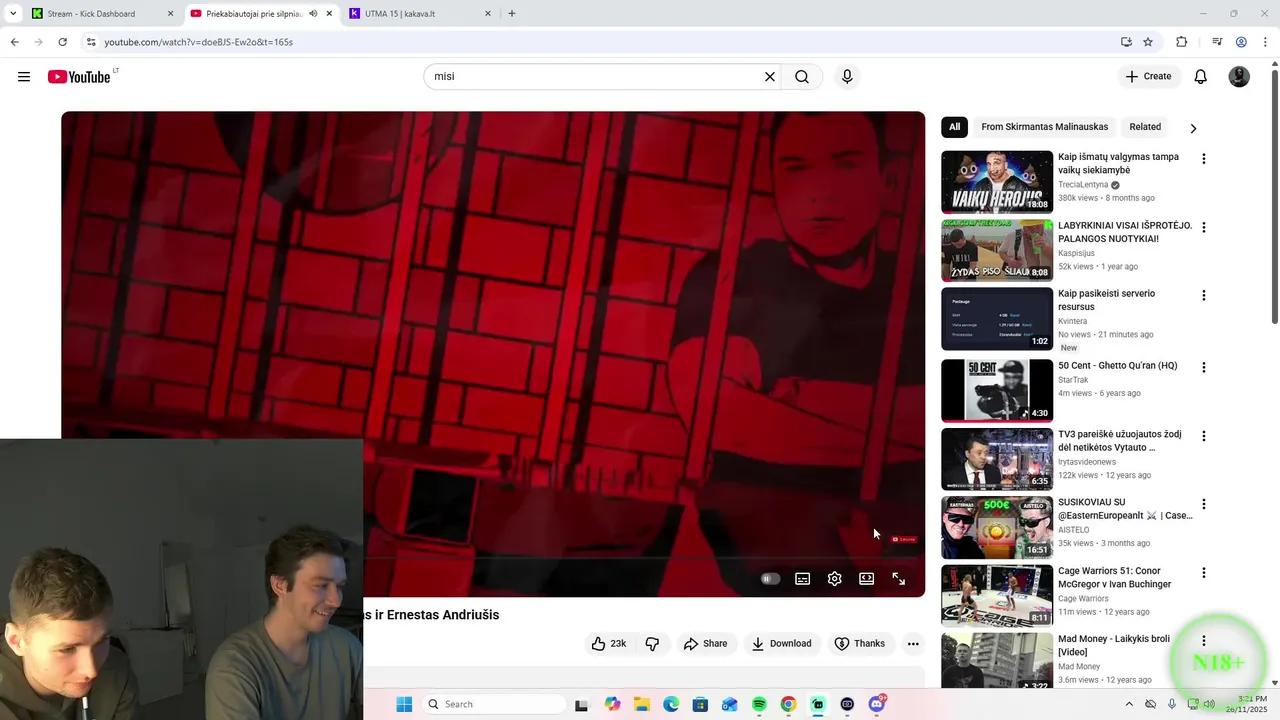
Task: Toggle autoplay switch in player
Action: (770, 579)
